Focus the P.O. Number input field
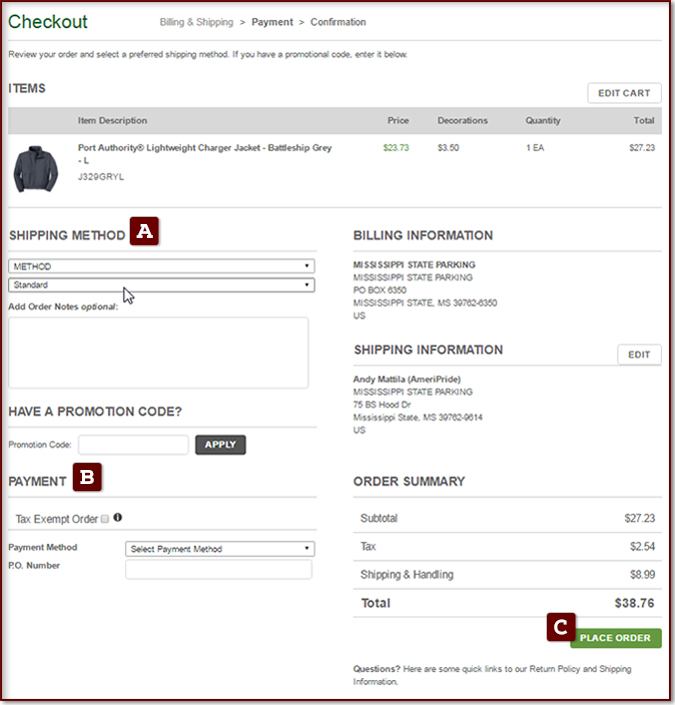Screen dimensions: 675x705 (x=218, y=570)
